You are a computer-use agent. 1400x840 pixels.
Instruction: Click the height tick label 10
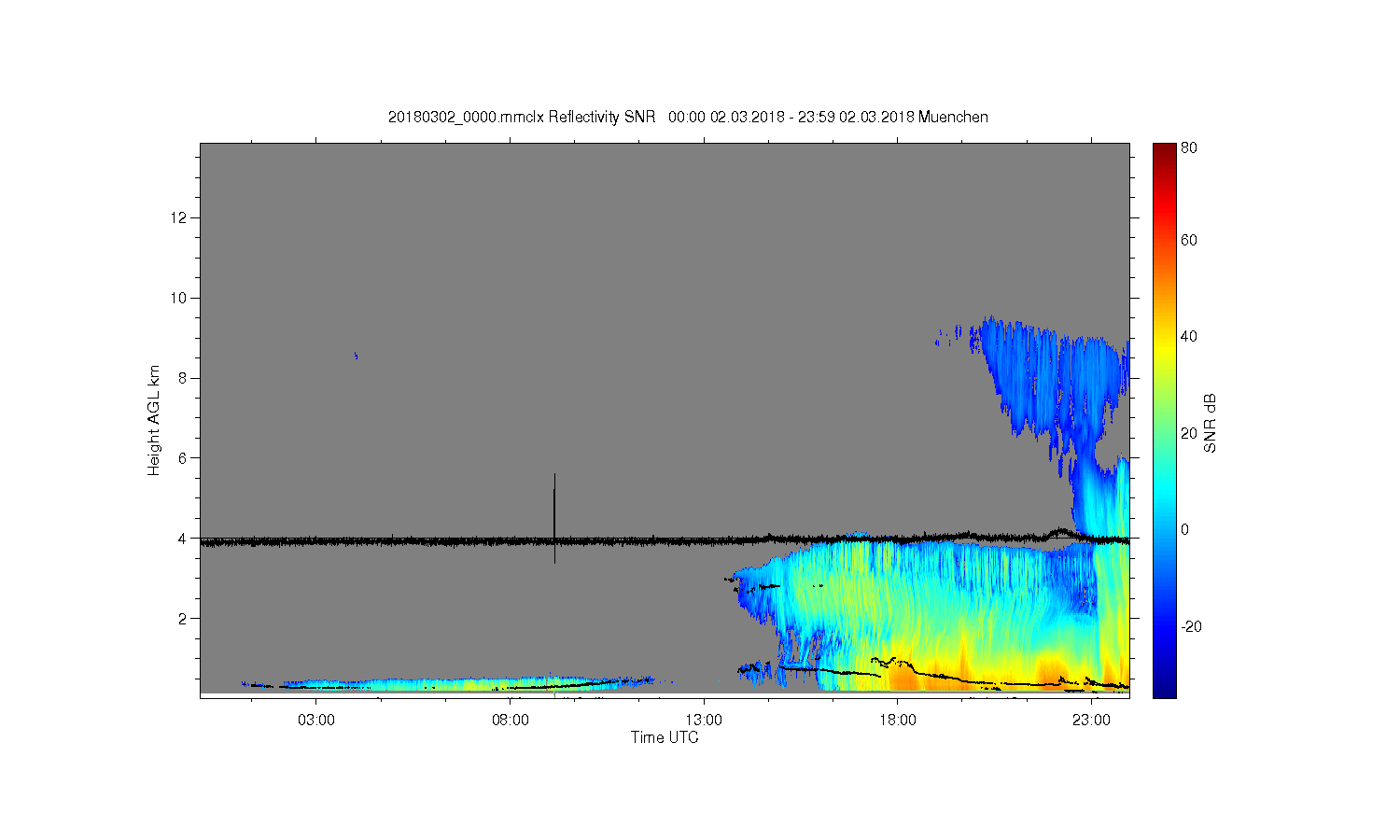180,298
